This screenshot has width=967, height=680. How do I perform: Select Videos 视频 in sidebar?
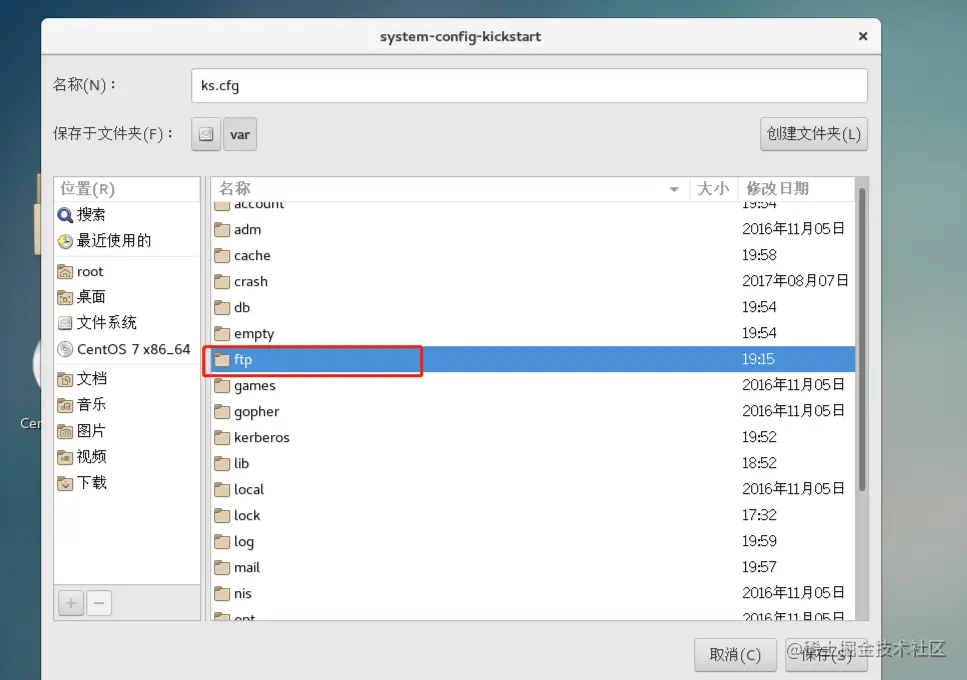coord(126,457)
